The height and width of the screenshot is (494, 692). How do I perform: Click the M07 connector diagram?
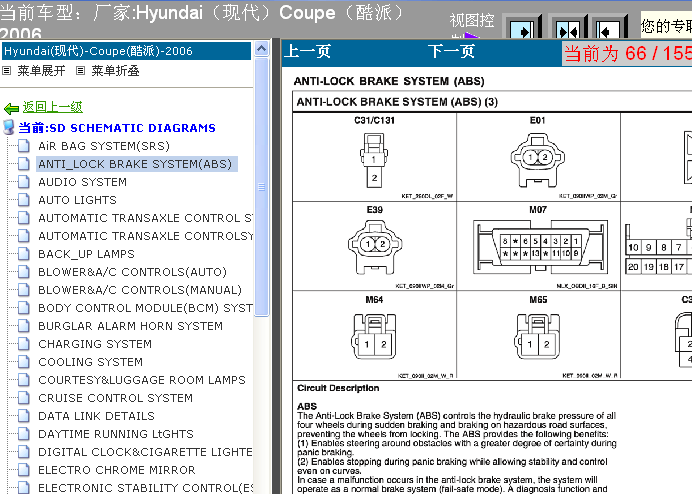click(x=540, y=246)
